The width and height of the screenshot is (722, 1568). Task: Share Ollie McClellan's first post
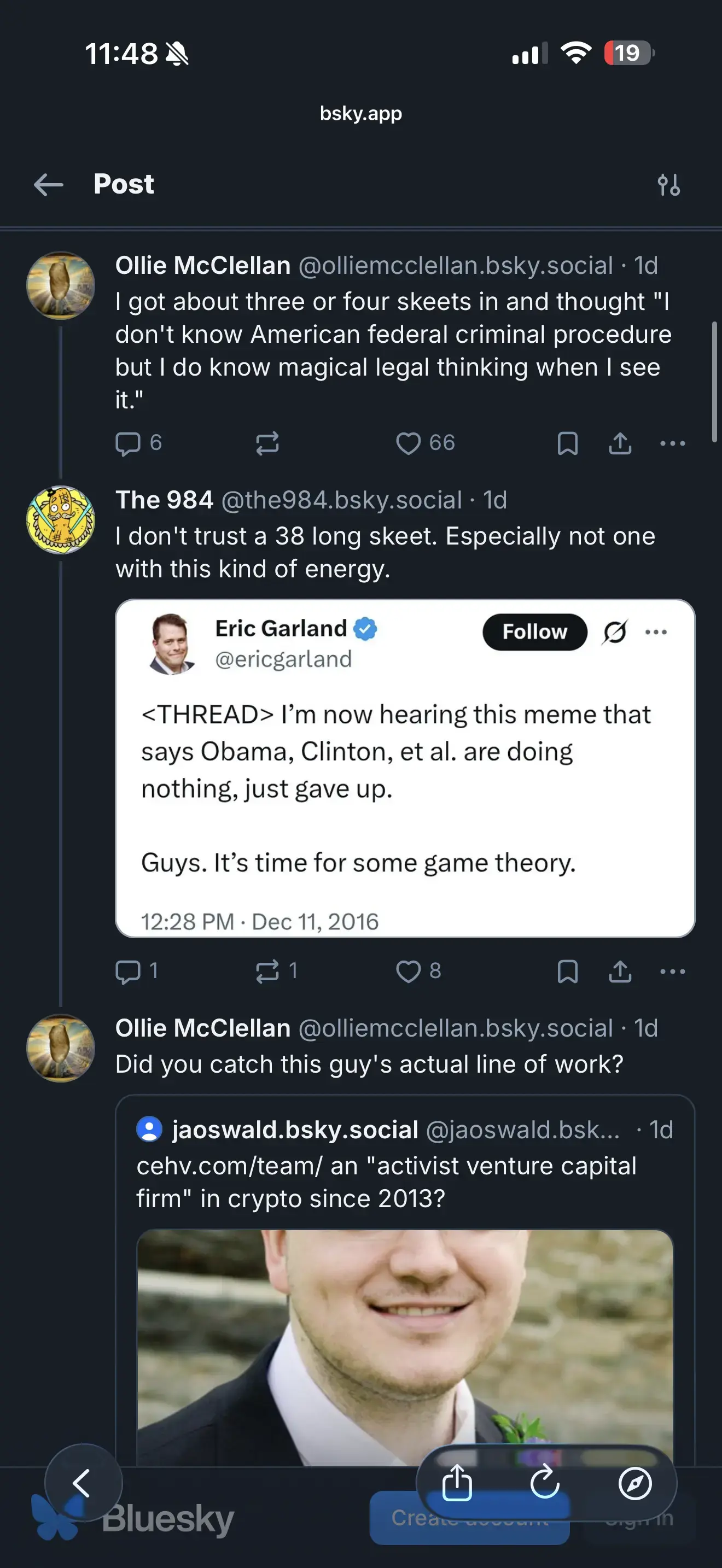(x=620, y=443)
